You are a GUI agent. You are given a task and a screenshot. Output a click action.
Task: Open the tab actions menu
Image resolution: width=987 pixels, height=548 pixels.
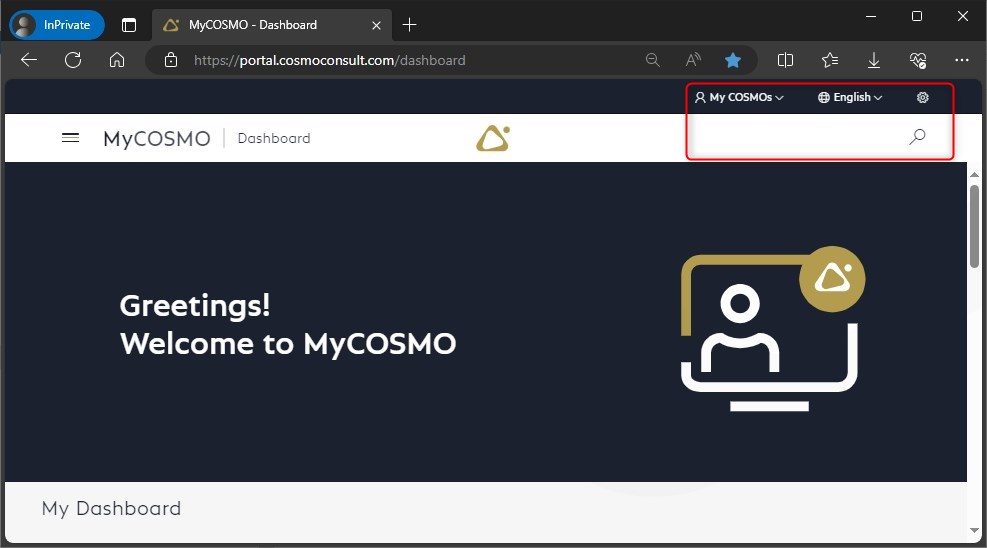(x=129, y=25)
